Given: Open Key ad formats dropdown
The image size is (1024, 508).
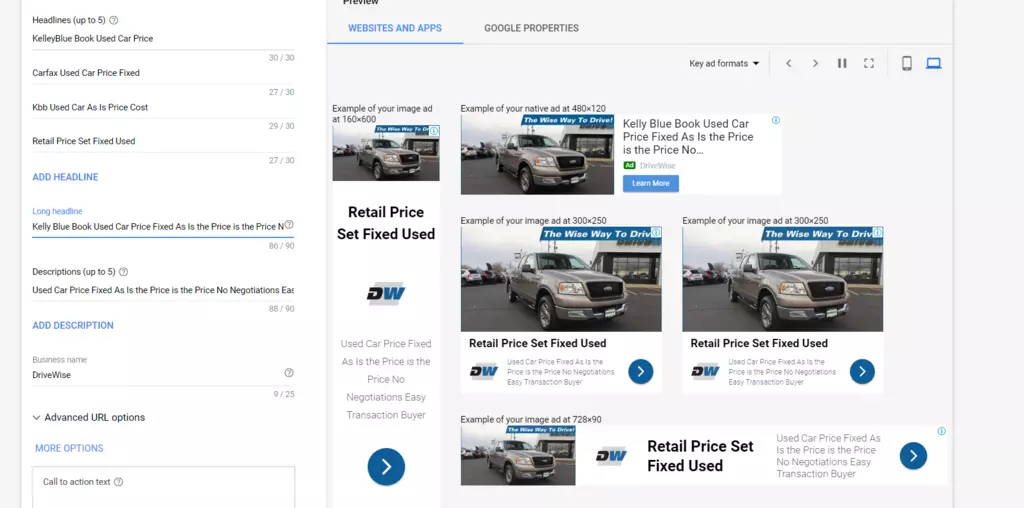Looking at the screenshot, I should pyautogui.click(x=724, y=63).
